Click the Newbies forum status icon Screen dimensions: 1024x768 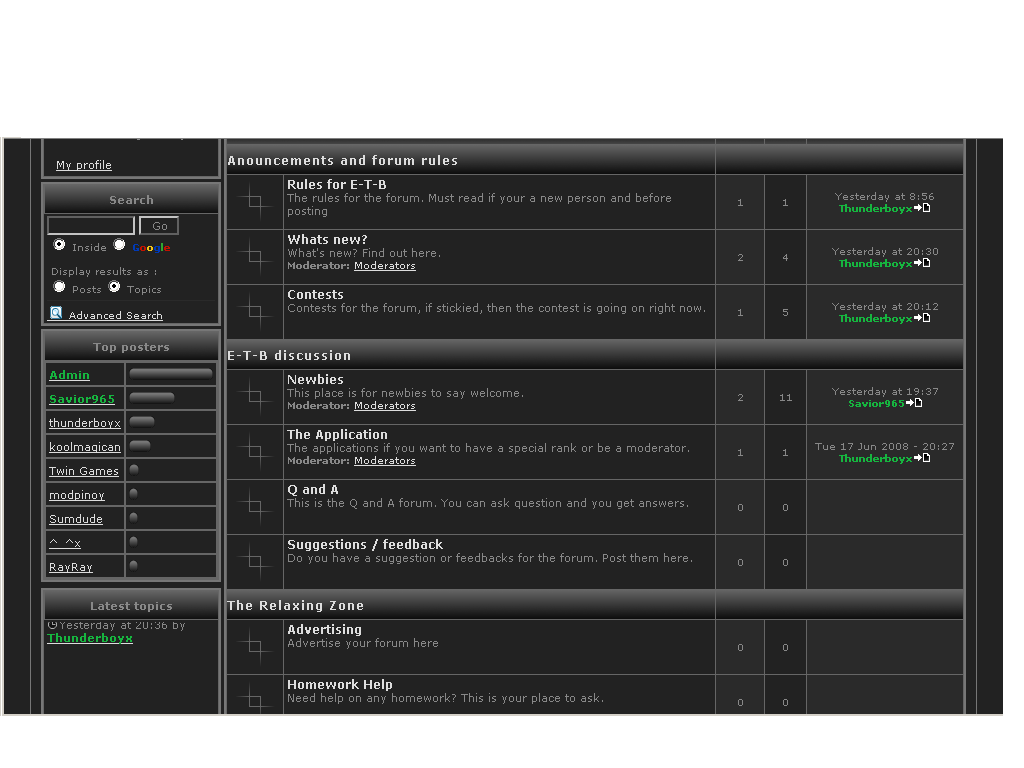[255, 397]
